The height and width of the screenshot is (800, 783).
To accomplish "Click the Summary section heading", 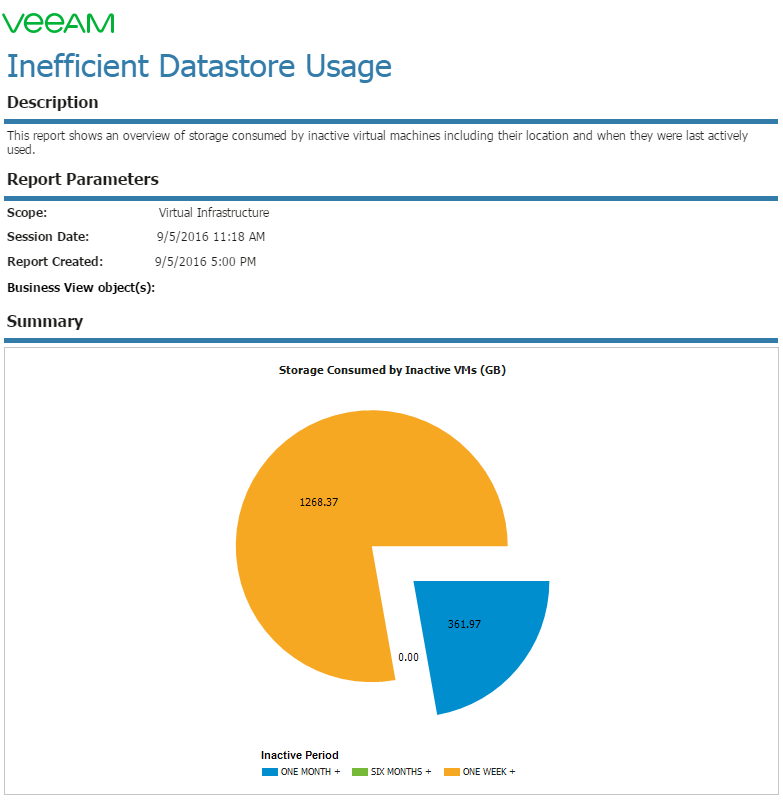I will (x=44, y=321).
